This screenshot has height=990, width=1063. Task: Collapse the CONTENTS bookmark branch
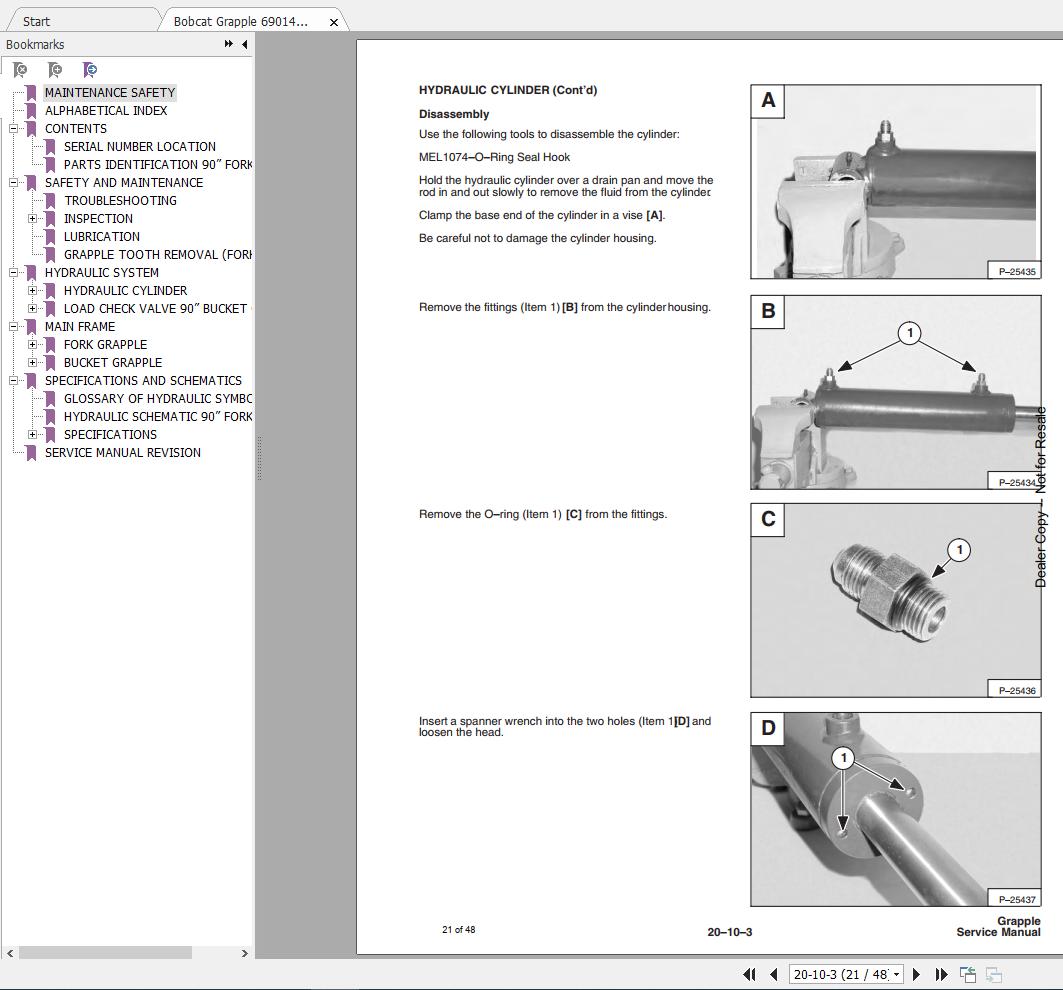click(13, 128)
